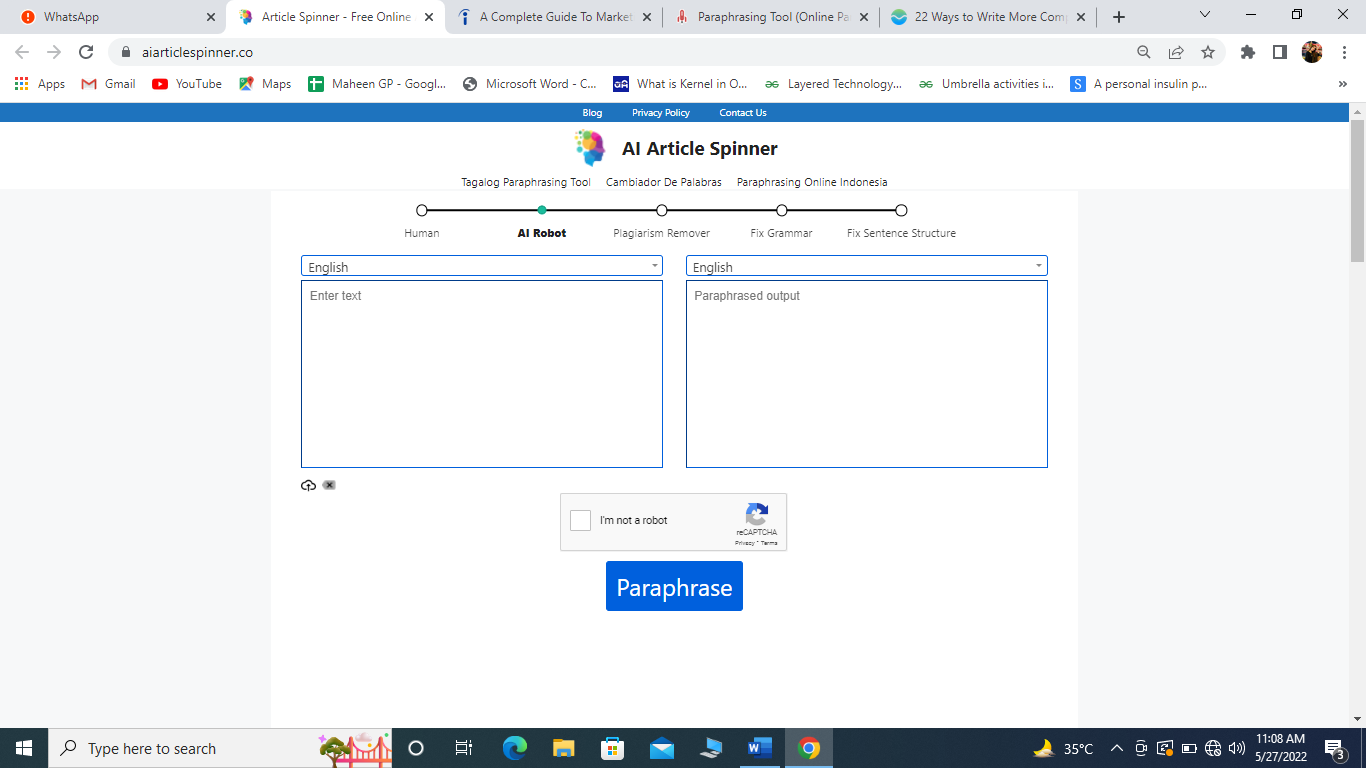Viewport: 1366px width, 768px height.
Task: Click the clear text icon below input
Action: tap(329, 485)
